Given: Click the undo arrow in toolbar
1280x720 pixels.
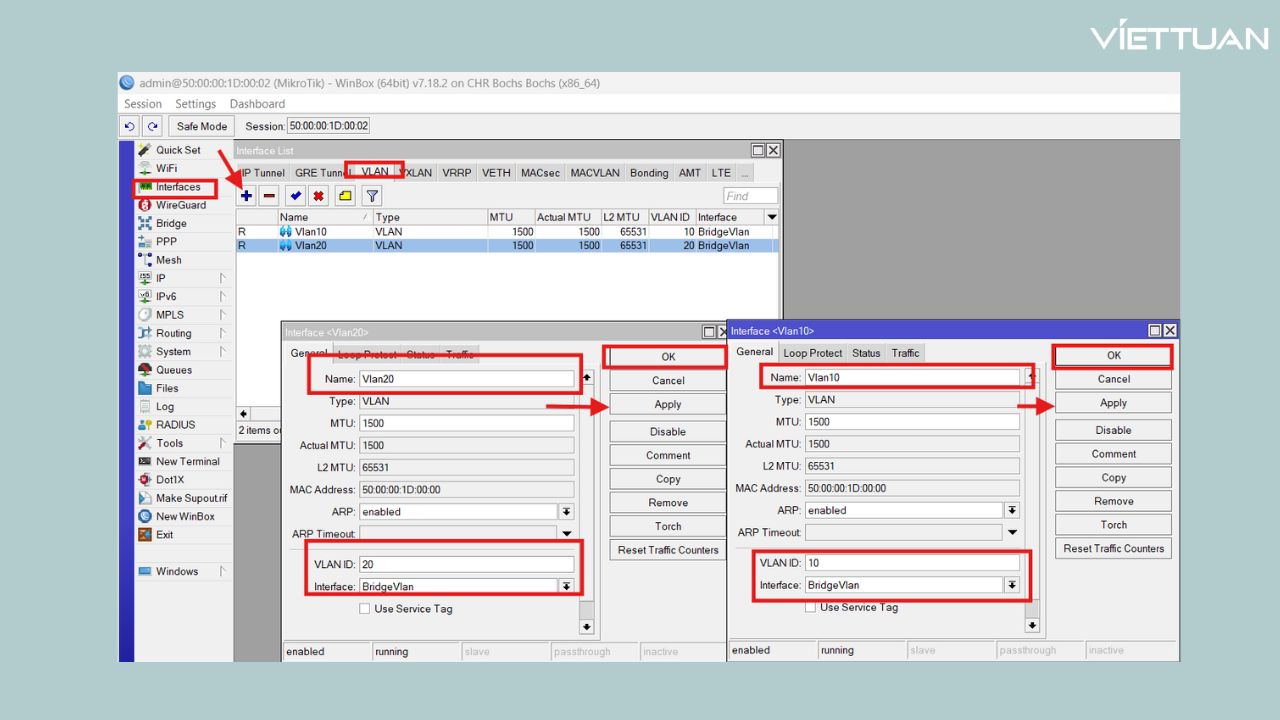Looking at the screenshot, I should click(129, 126).
